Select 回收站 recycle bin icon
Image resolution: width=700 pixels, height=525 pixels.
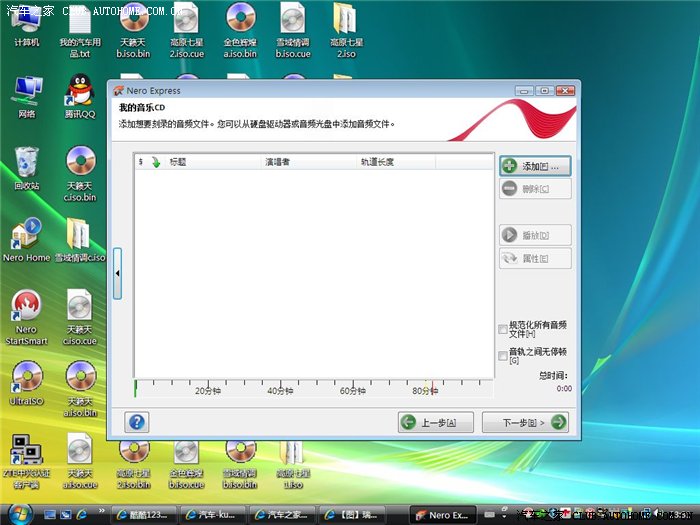click(26, 168)
